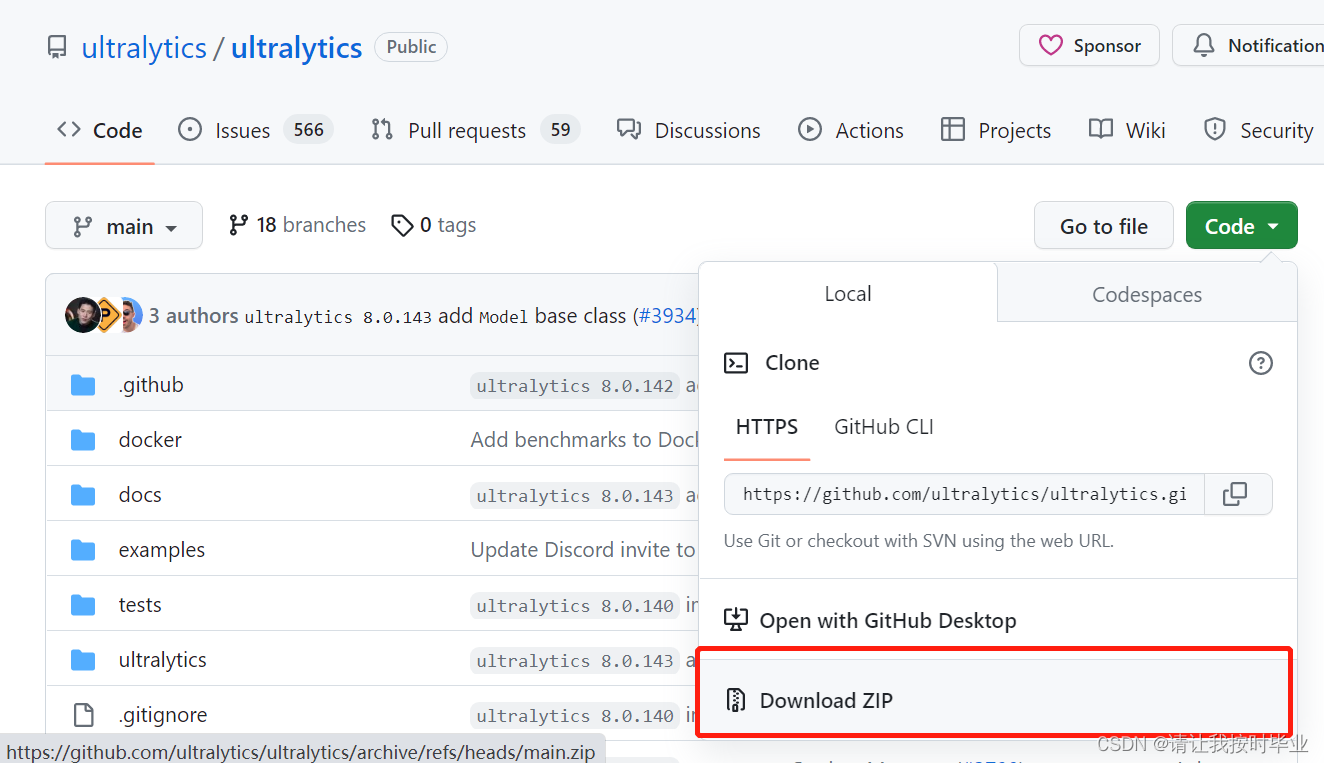Click the Sponsor button
The image size is (1324, 763).
(x=1089, y=45)
